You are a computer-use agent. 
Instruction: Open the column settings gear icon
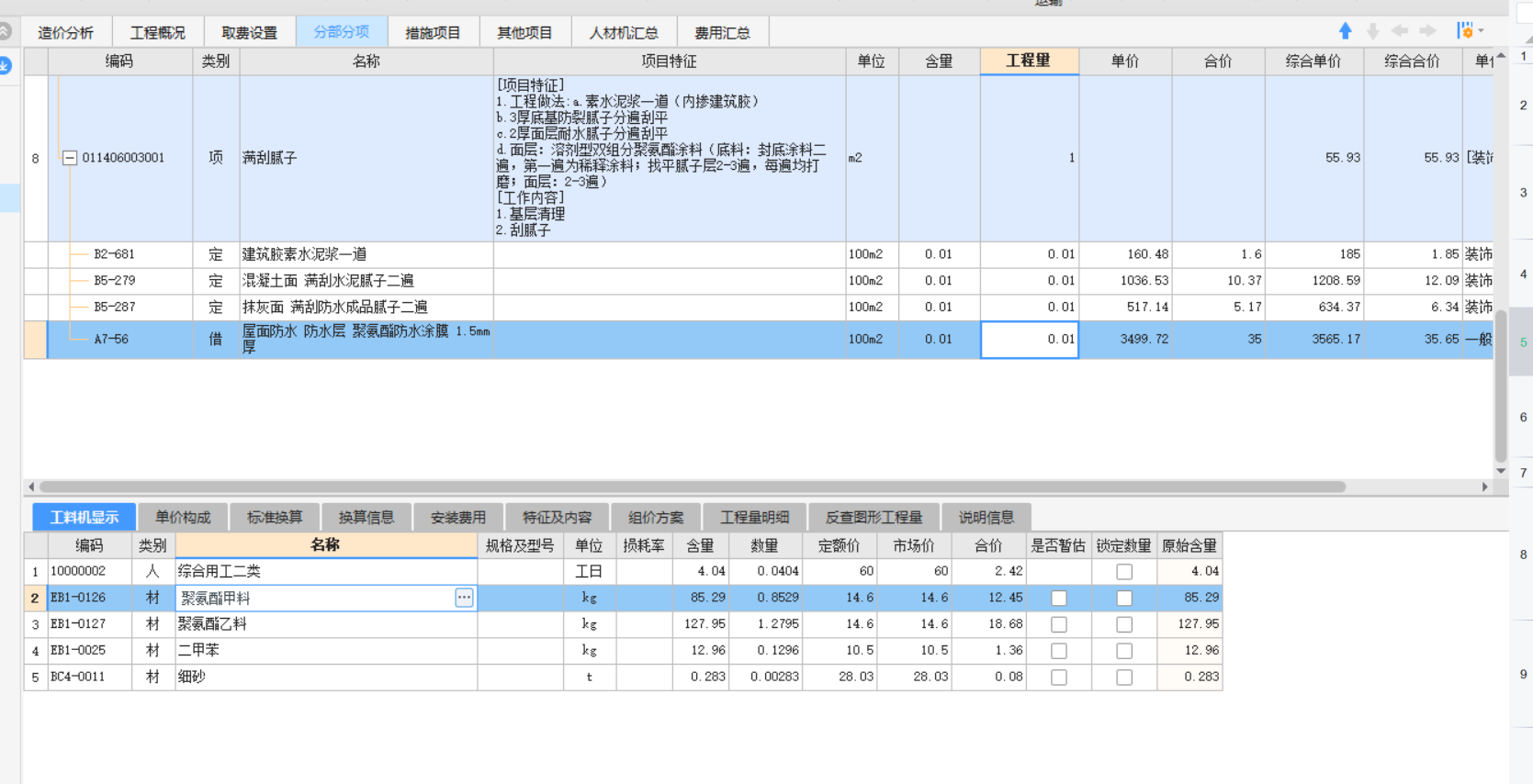point(1464,31)
